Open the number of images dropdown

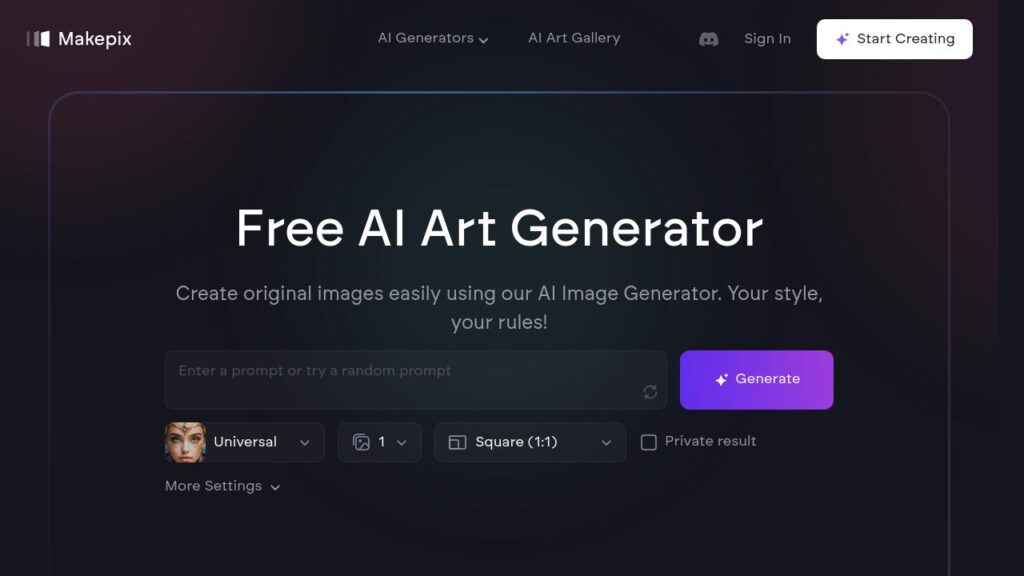pos(379,442)
